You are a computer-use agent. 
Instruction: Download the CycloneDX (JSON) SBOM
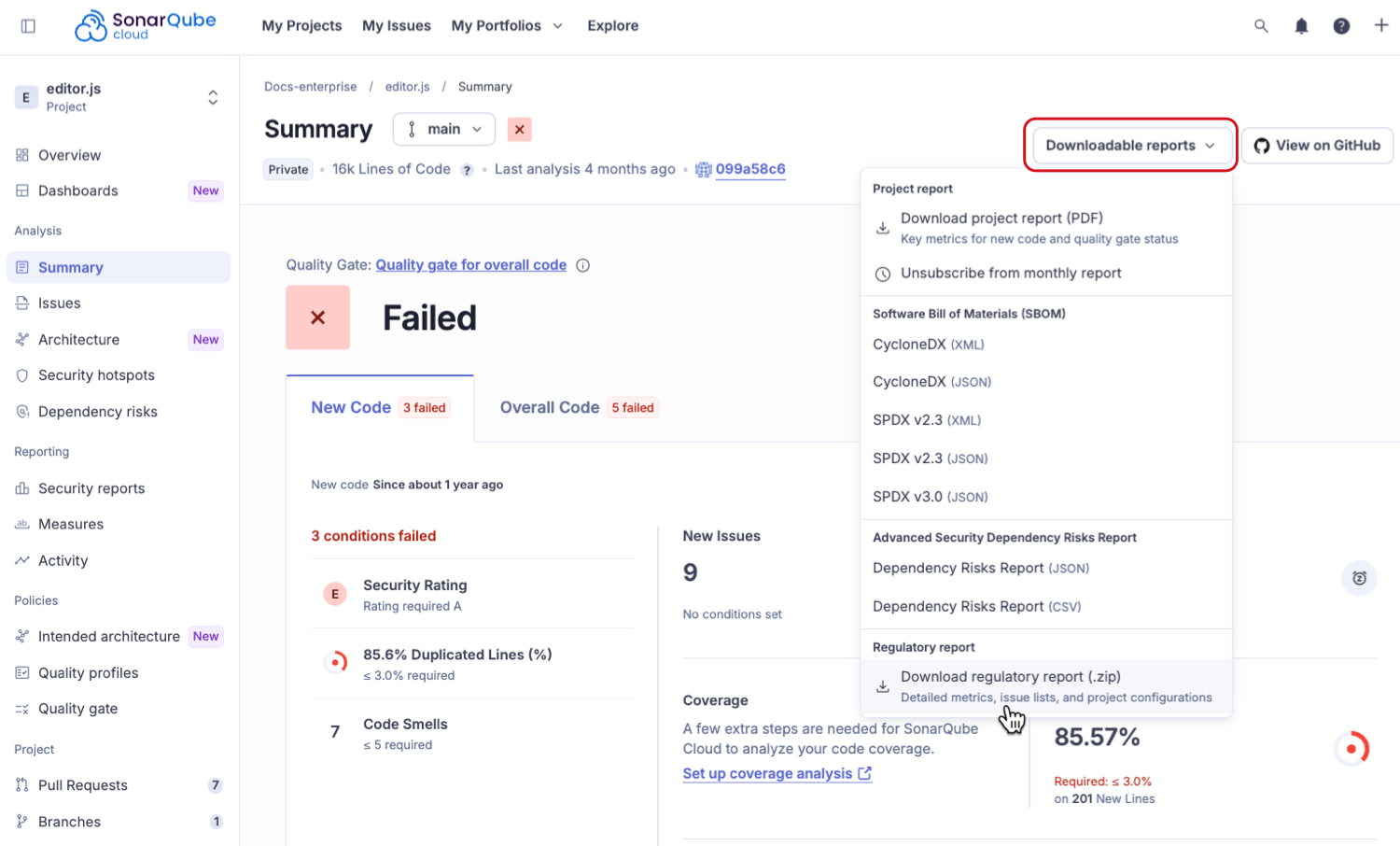pyautogui.click(x=1046, y=382)
